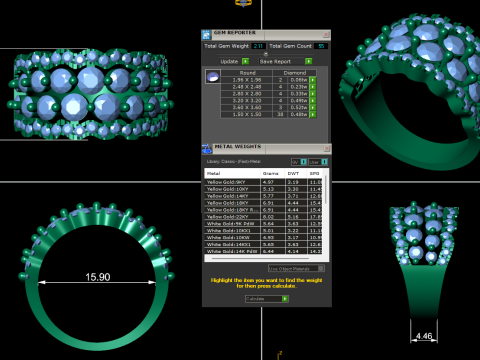This screenshot has width=480, height=360.
Task: Click the Library Classic metal label
Action: tap(233, 162)
